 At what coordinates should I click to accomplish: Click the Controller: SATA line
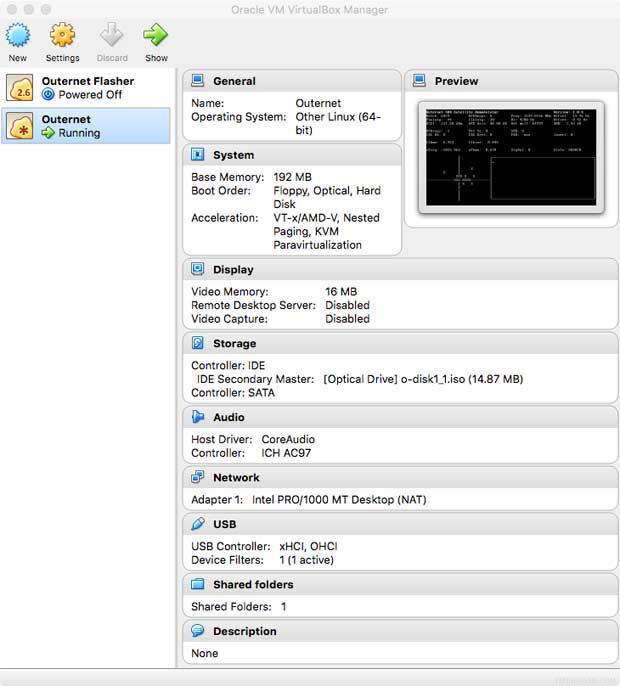tap(233, 393)
